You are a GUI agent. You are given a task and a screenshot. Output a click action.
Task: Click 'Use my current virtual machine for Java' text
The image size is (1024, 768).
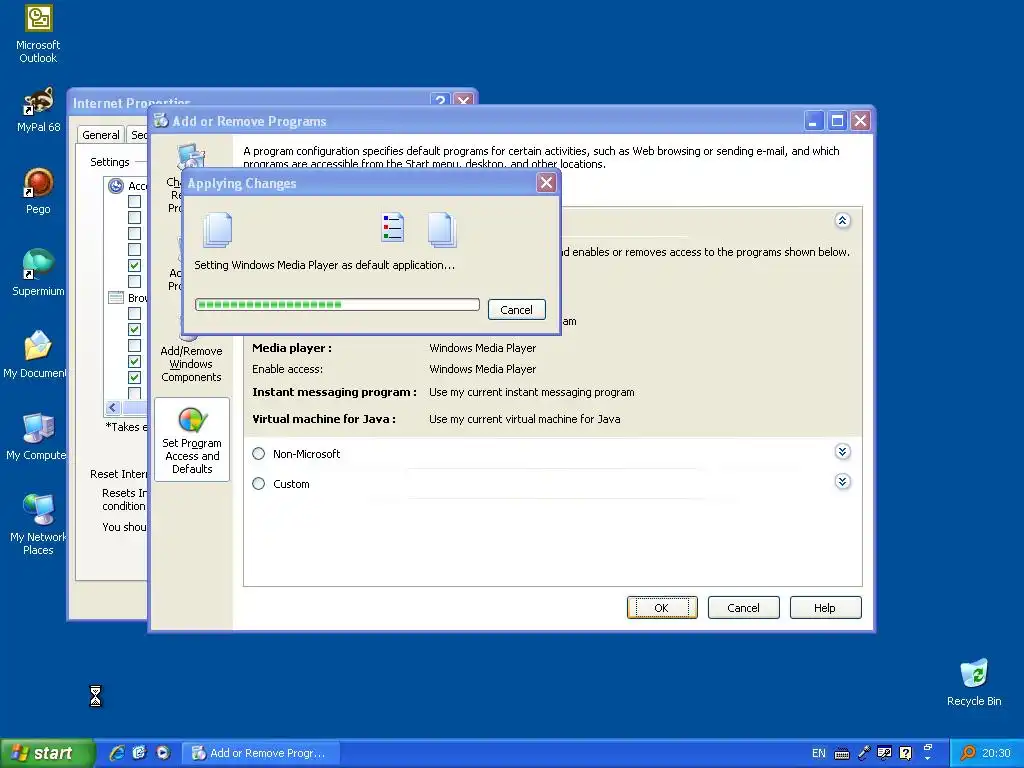524,419
